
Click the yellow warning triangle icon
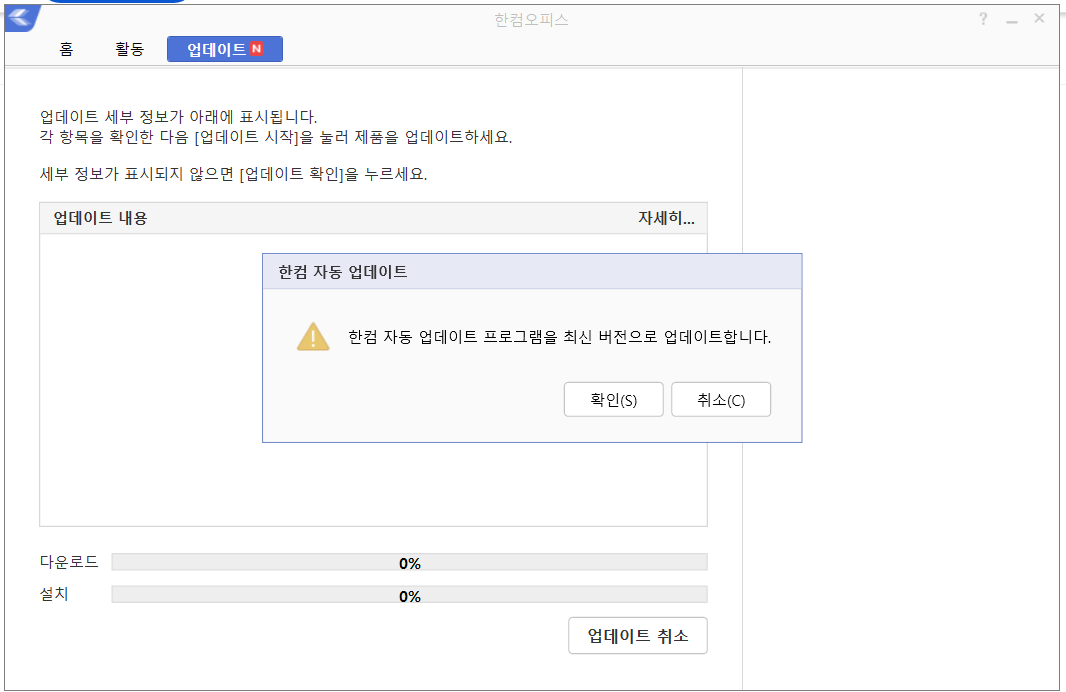click(x=313, y=336)
